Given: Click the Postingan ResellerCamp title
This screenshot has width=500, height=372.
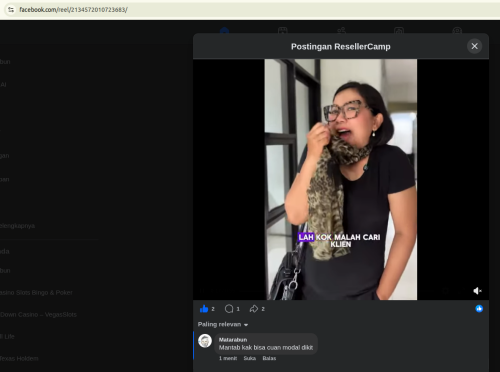Looking at the screenshot, I should click(x=341, y=47).
